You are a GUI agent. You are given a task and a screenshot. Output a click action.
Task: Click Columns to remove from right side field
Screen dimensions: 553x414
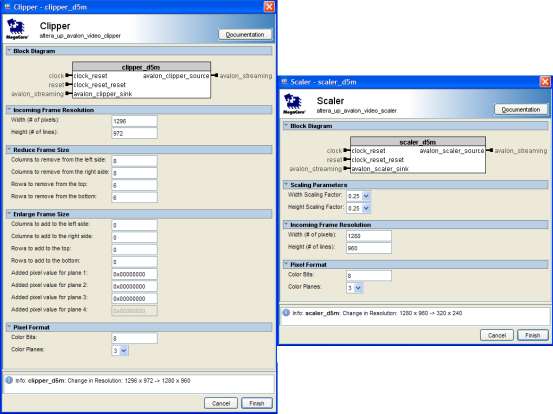[134, 173]
